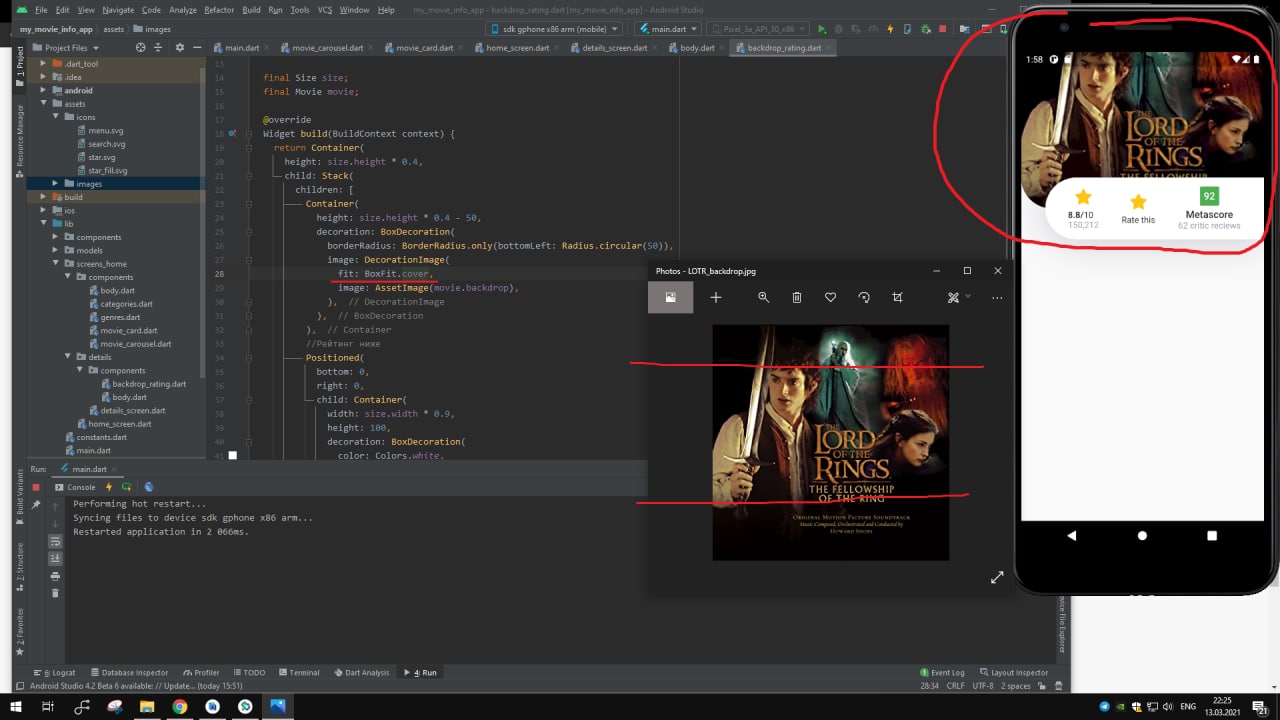1280x720 pixels.
Task: Open Windows Start menu
Action: pyautogui.click(x=14, y=707)
